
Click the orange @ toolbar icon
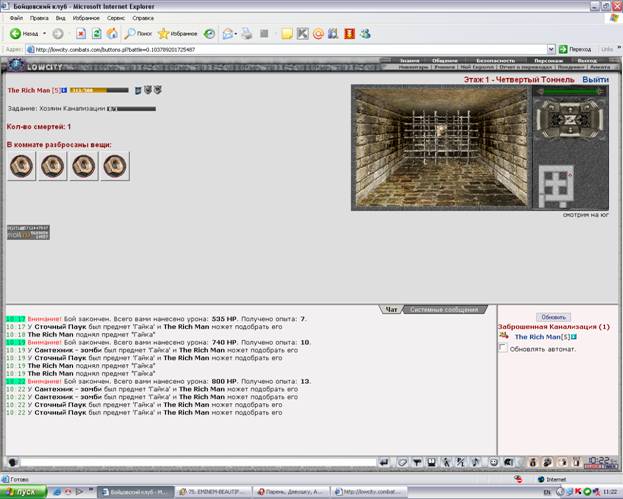click(318, 34)
